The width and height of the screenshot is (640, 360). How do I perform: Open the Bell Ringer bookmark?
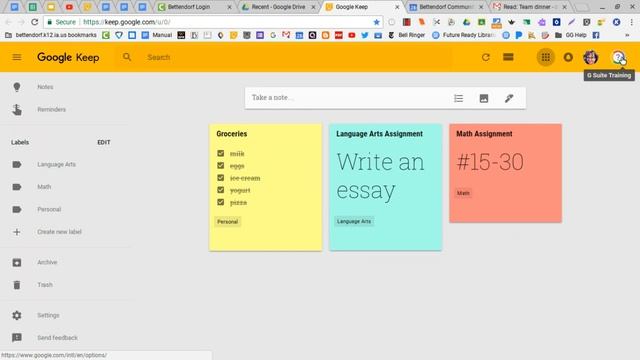407,35
